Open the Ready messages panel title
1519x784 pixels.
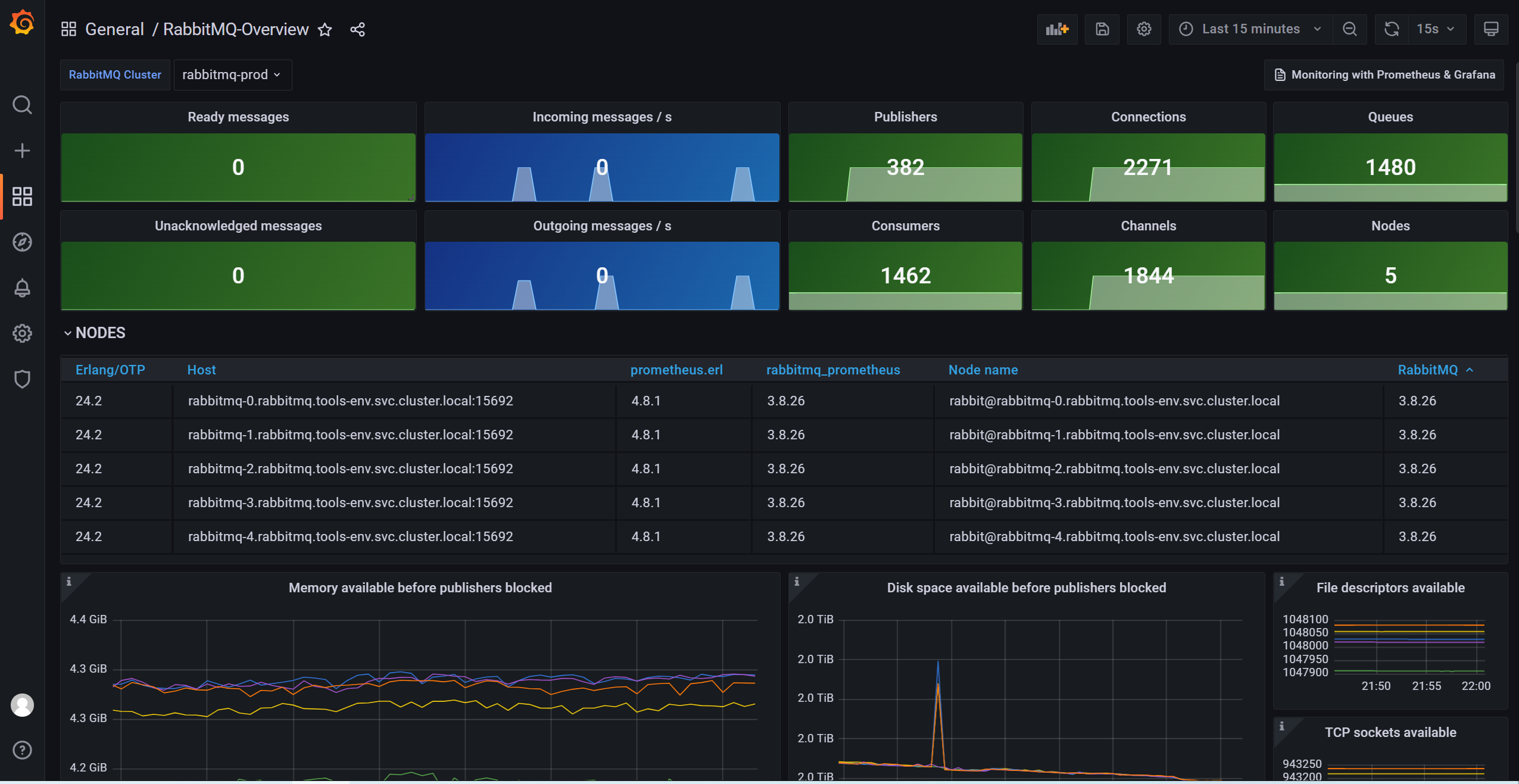tap(238, 117)
